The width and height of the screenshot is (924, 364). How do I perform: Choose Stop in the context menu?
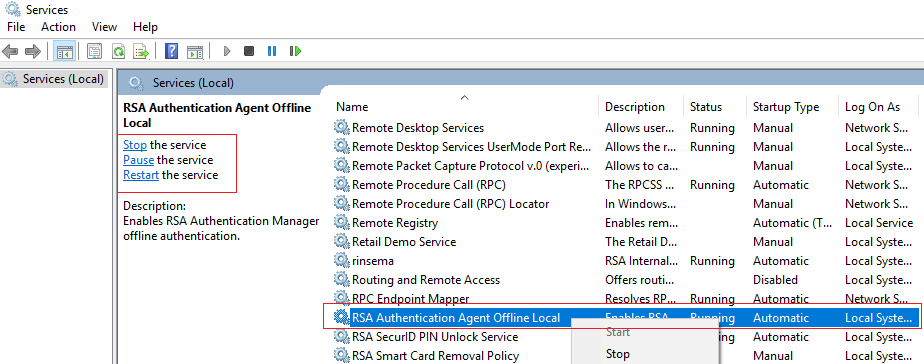point(618,354)
